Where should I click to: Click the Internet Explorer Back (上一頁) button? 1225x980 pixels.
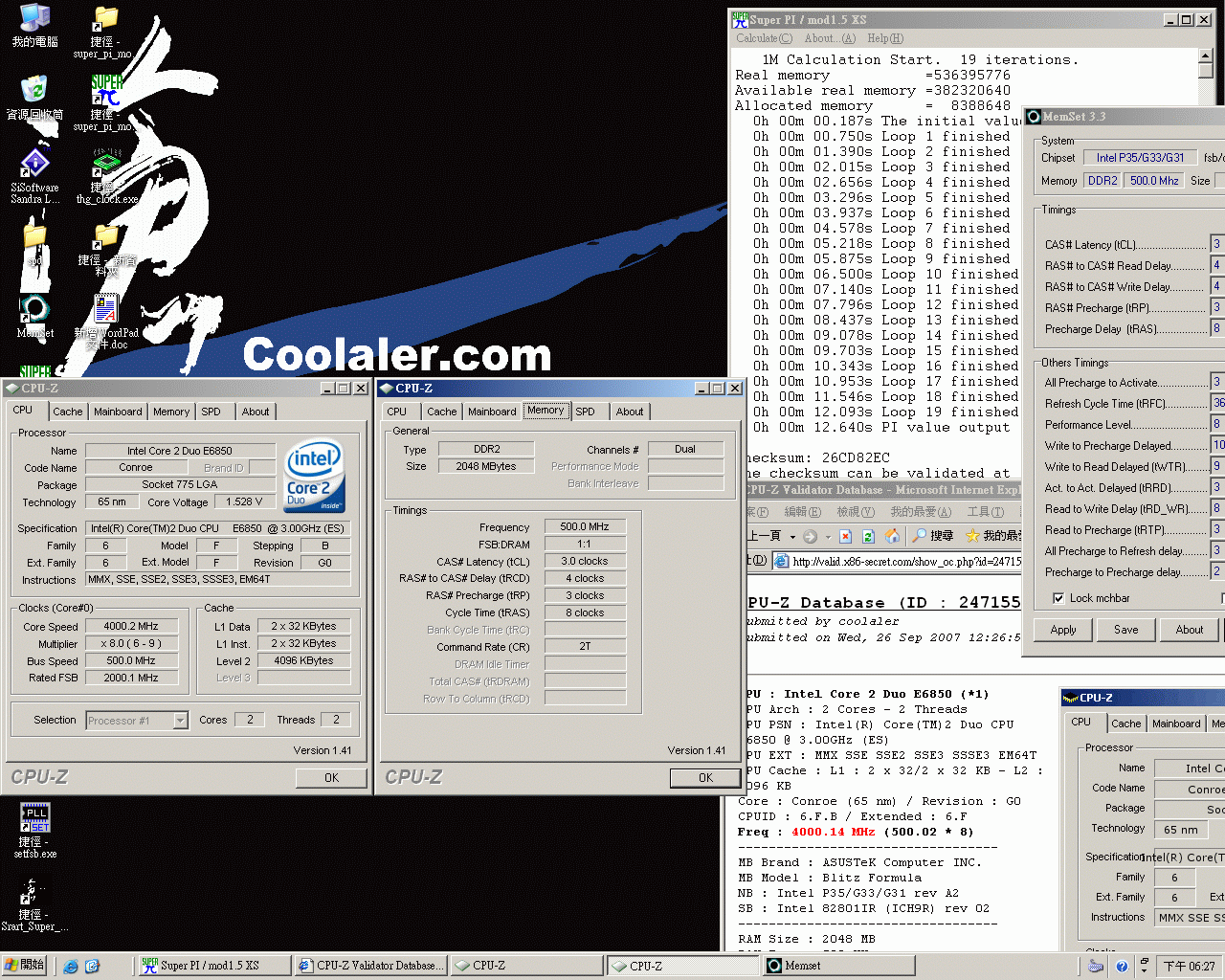(766, 536)
